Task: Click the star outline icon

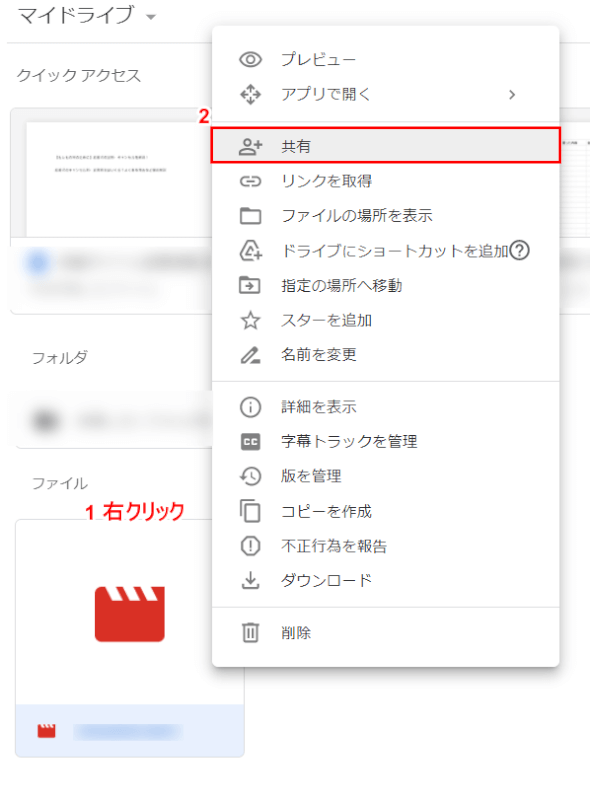Action: (250, 320)
